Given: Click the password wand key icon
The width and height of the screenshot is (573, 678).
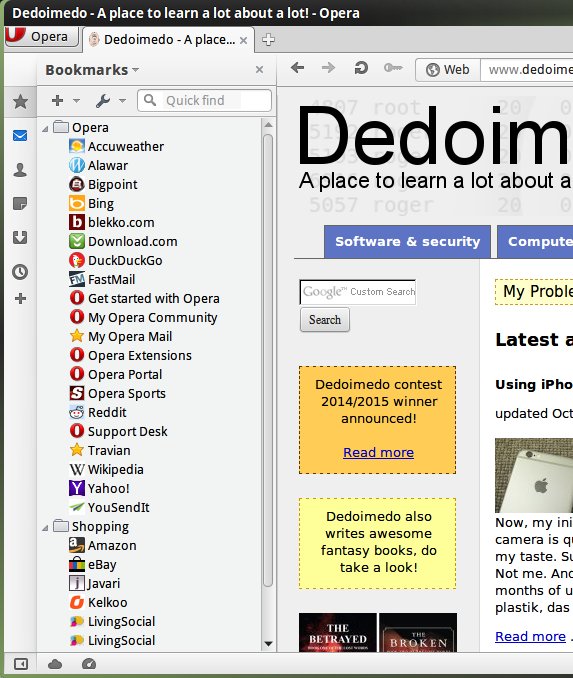Looking at the screenshot, I should point(393,68).
